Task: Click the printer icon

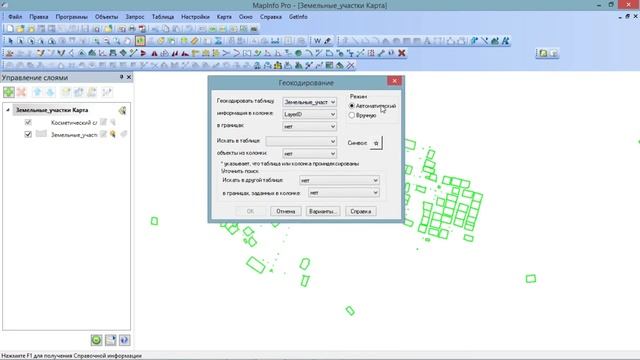Action: (132, 29)
